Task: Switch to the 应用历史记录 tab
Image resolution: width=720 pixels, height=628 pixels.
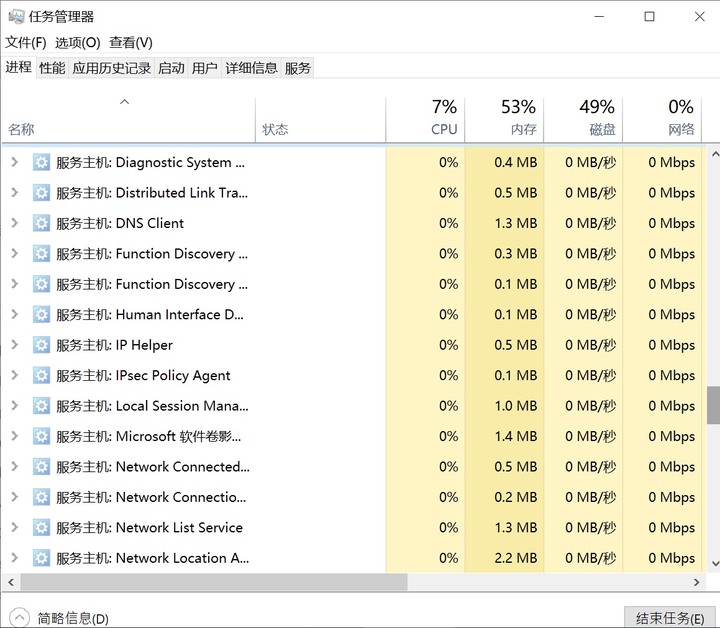Action: [112, 68]
